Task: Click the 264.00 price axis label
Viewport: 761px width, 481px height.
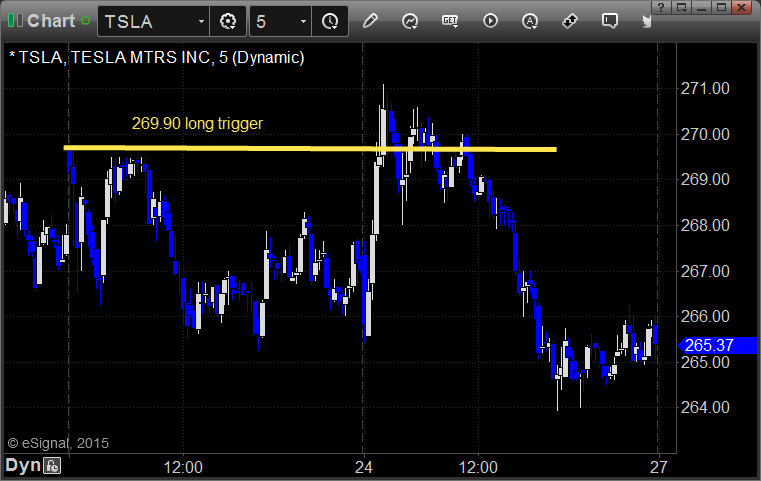Action: click(705, 407)
